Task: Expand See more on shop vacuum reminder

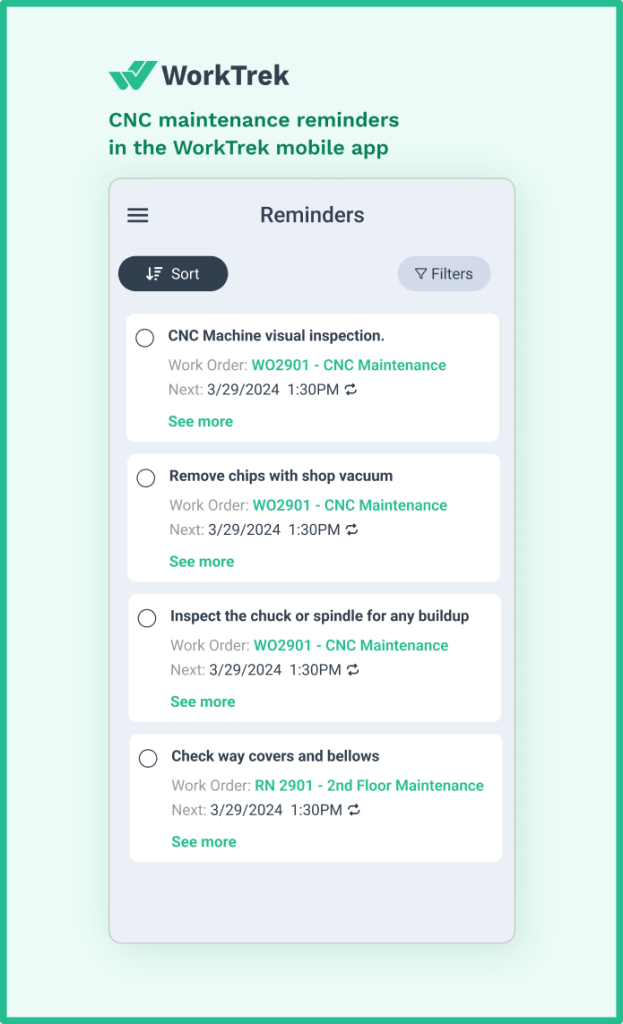Action: (202, 561)
